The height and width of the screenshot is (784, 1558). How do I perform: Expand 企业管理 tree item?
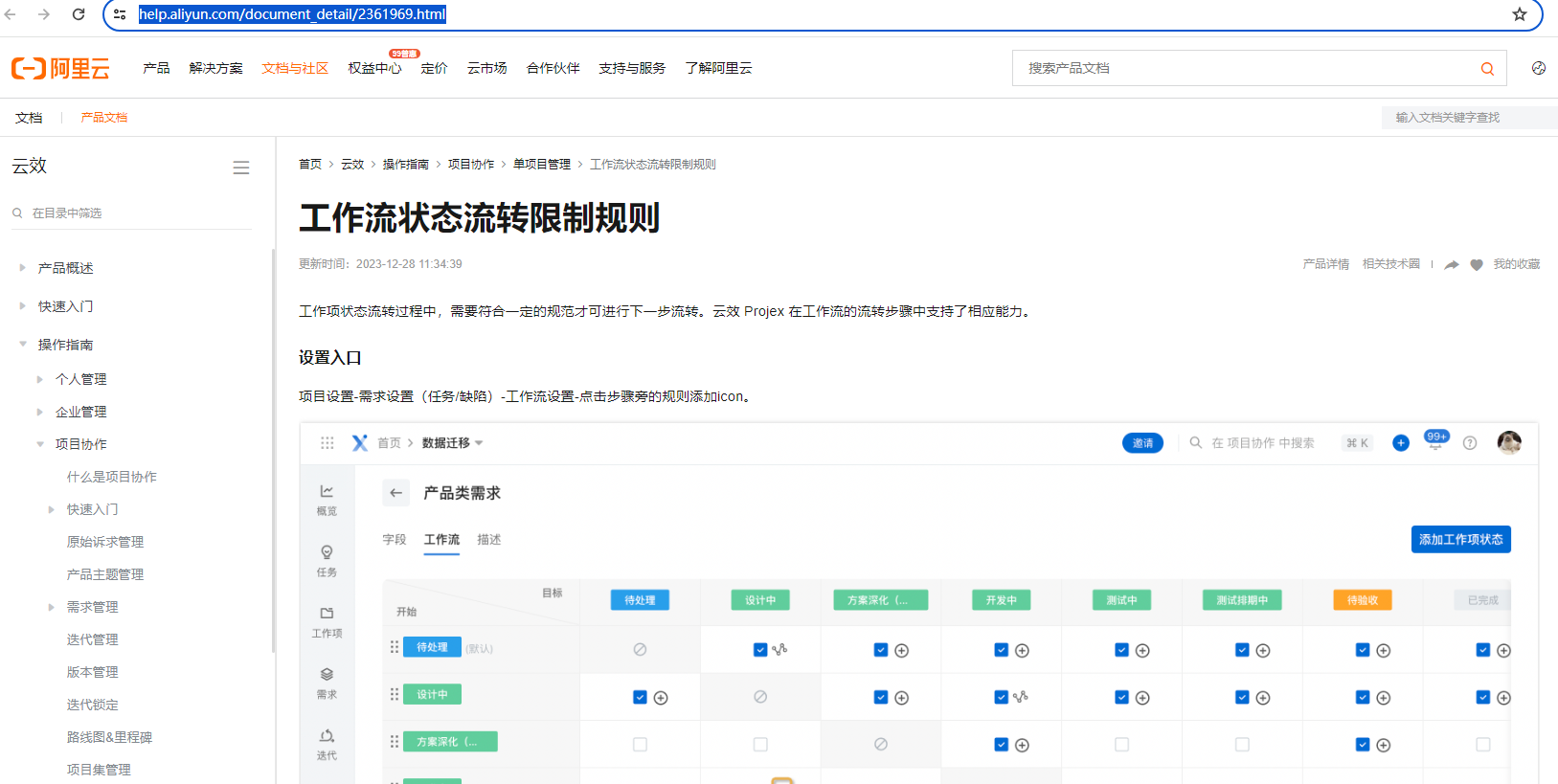point(39,412)
